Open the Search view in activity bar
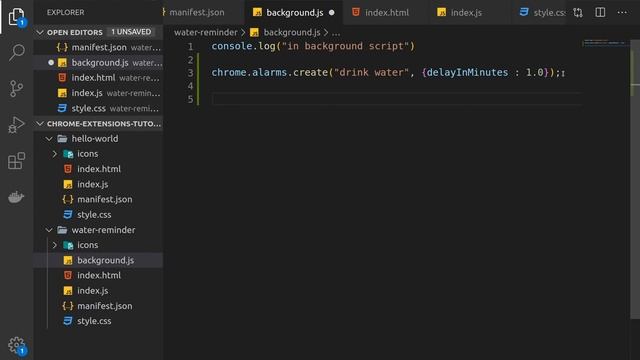Viewport: 640px width, 360px height. (x=16, y=53)
